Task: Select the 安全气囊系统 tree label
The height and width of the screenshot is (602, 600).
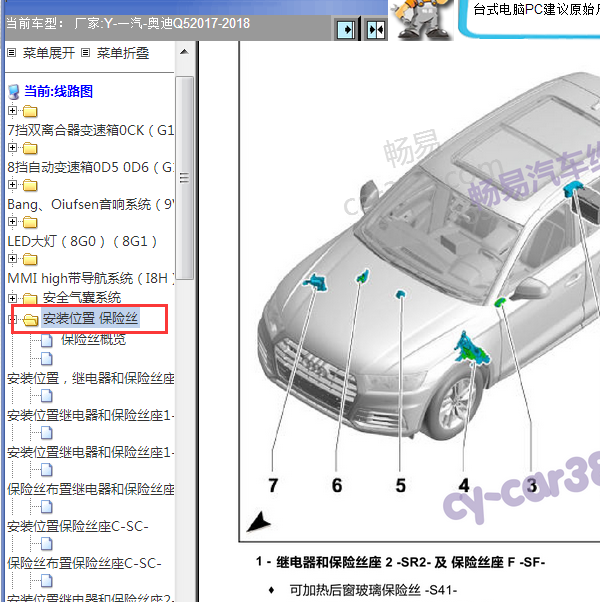Action: coord(82,298)
